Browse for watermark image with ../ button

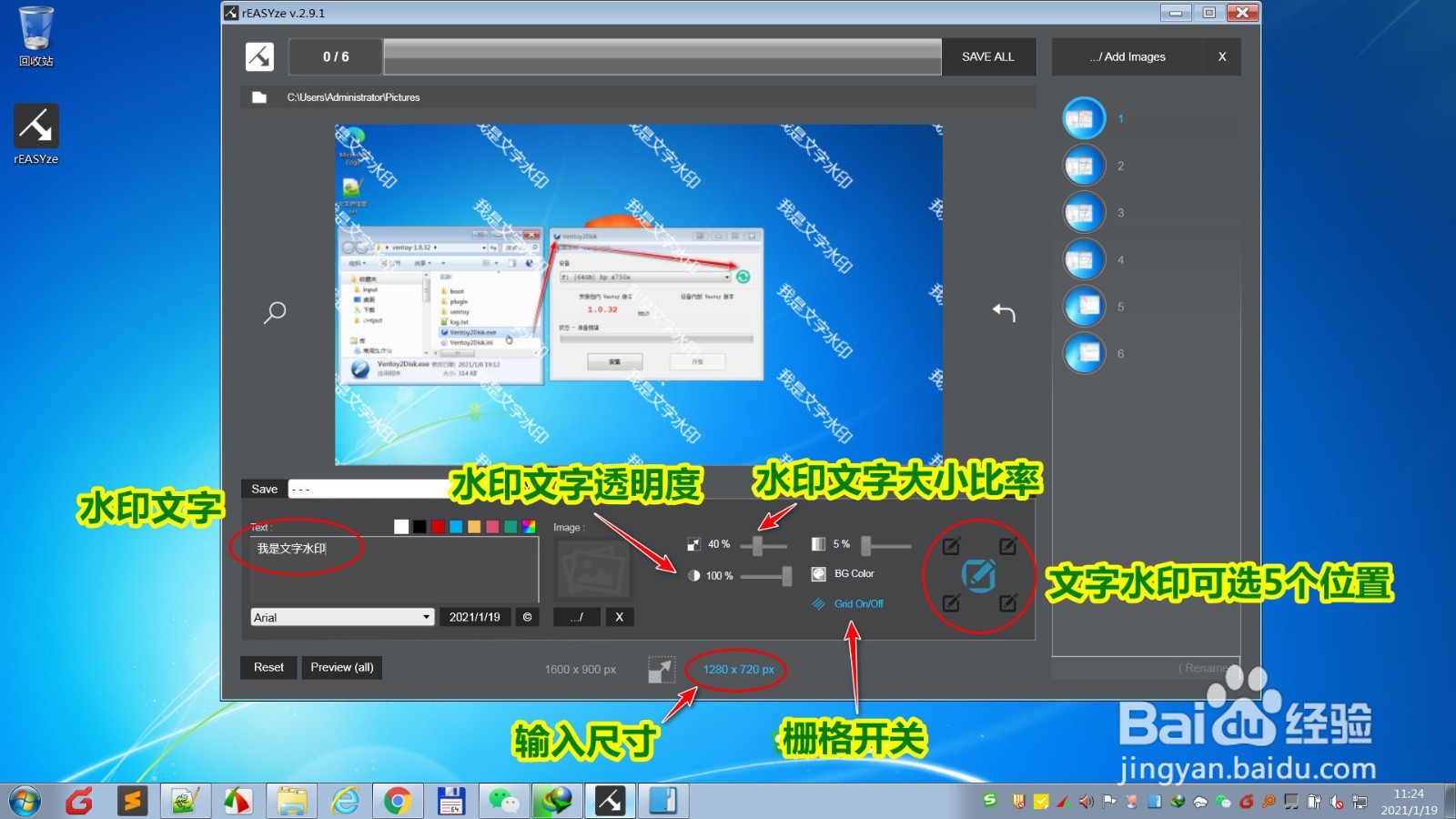577,617
